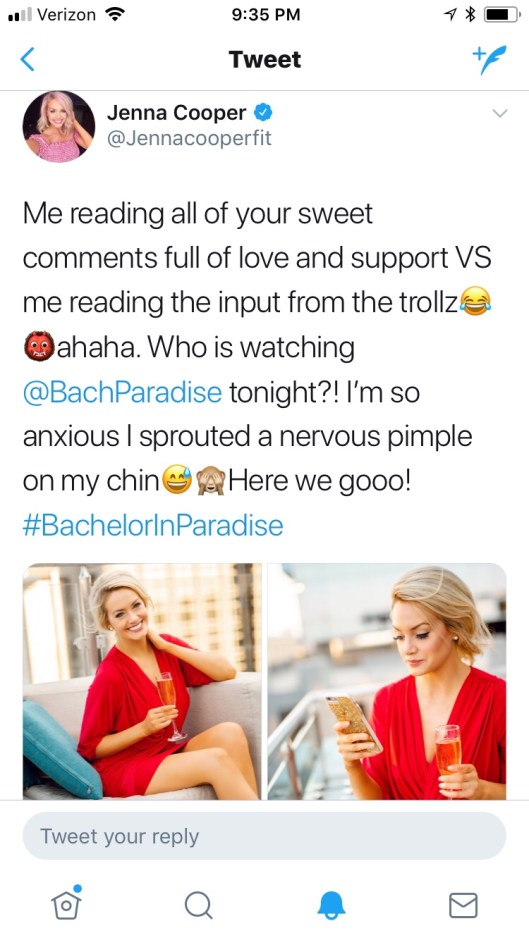
Task: Tap the Tweet header title
Action: tap(264, 59)
